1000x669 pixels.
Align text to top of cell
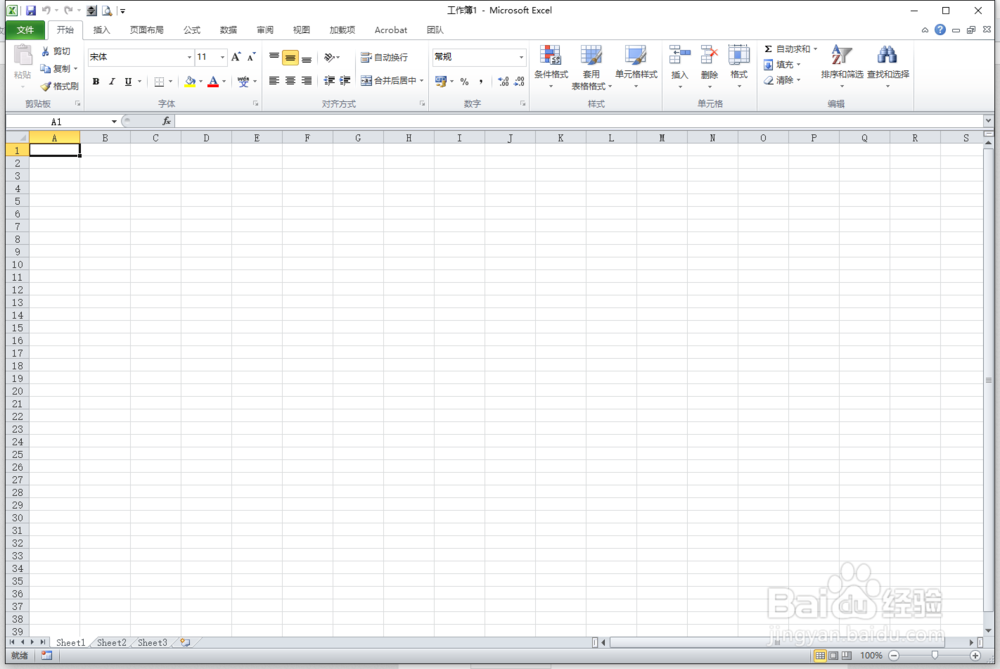274,57
